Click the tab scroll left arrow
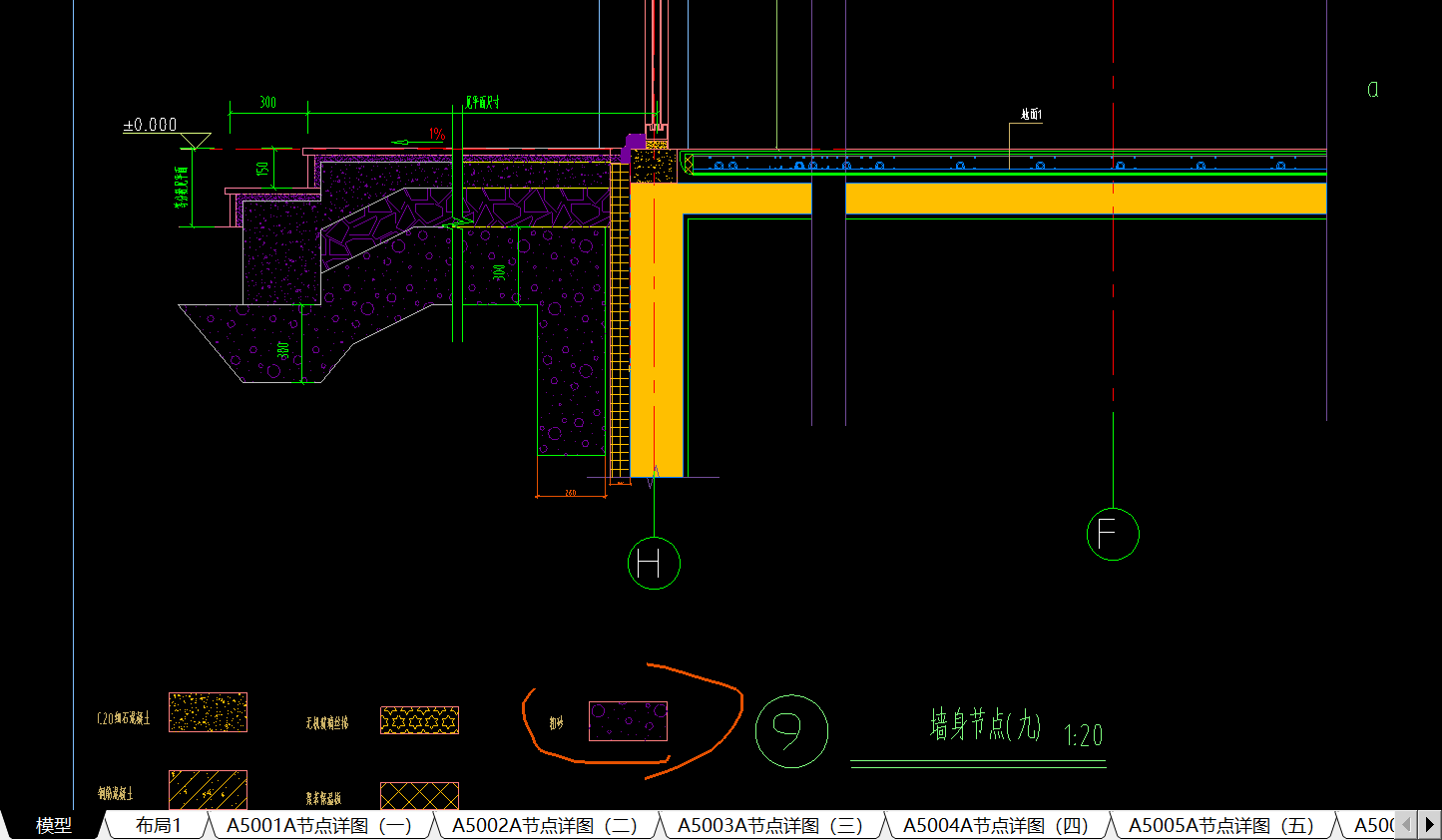The image size is (1442, 840). click(x=1407, y=825)
